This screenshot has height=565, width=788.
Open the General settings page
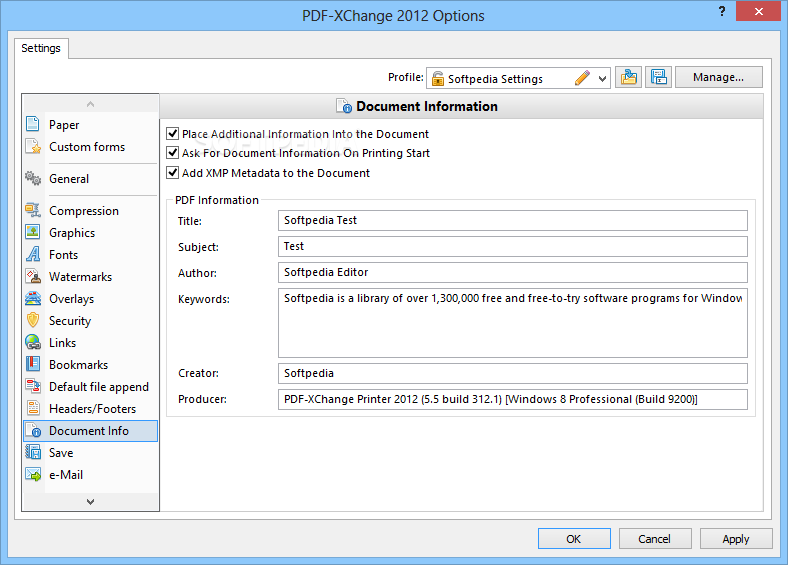coord(90,178)
